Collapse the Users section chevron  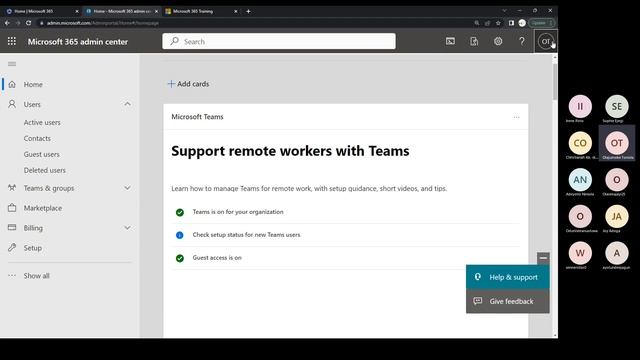127,104
